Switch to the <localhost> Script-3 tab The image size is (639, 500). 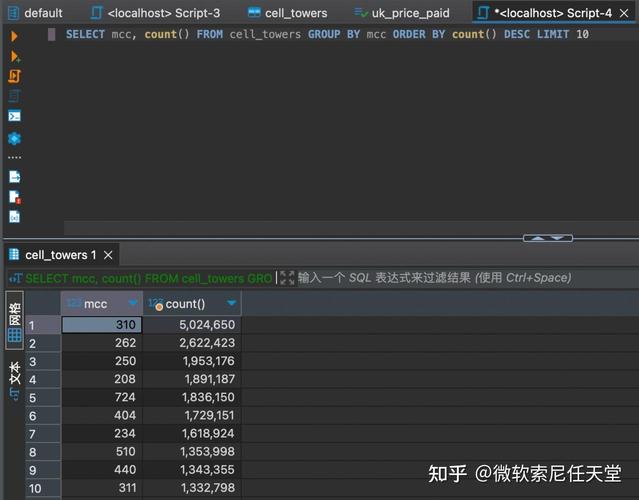(x=156, y=13)
